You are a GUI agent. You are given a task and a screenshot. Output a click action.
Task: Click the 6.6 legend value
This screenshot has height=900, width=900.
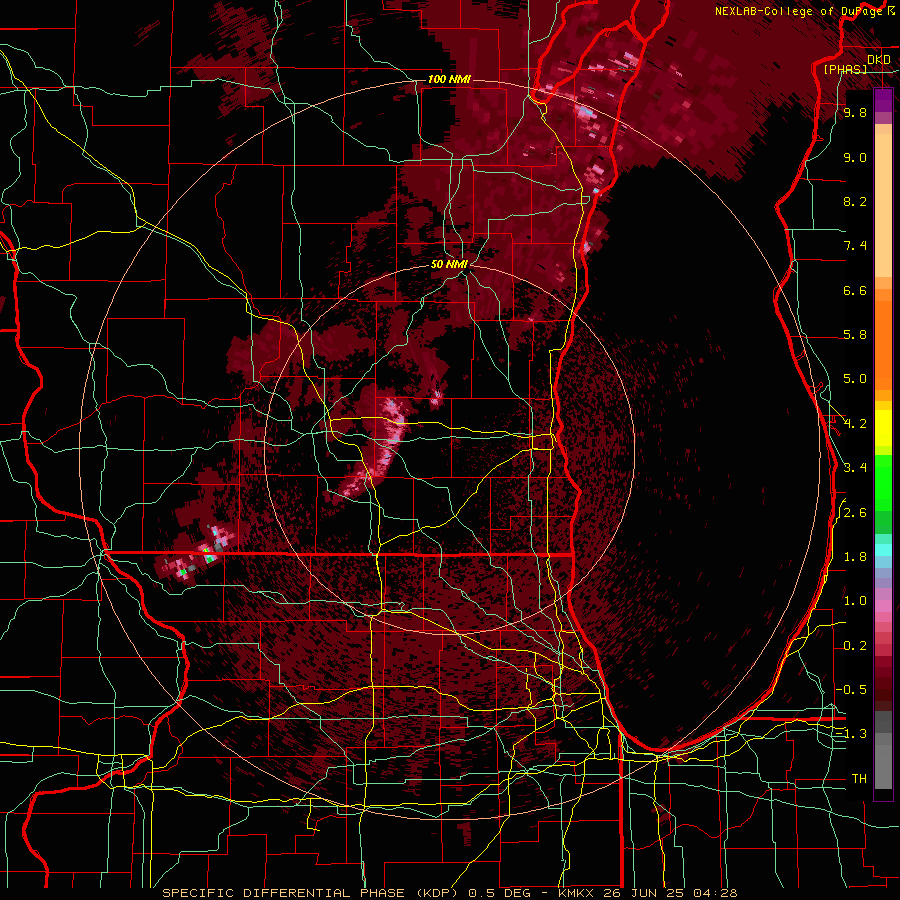pos(855,290)
